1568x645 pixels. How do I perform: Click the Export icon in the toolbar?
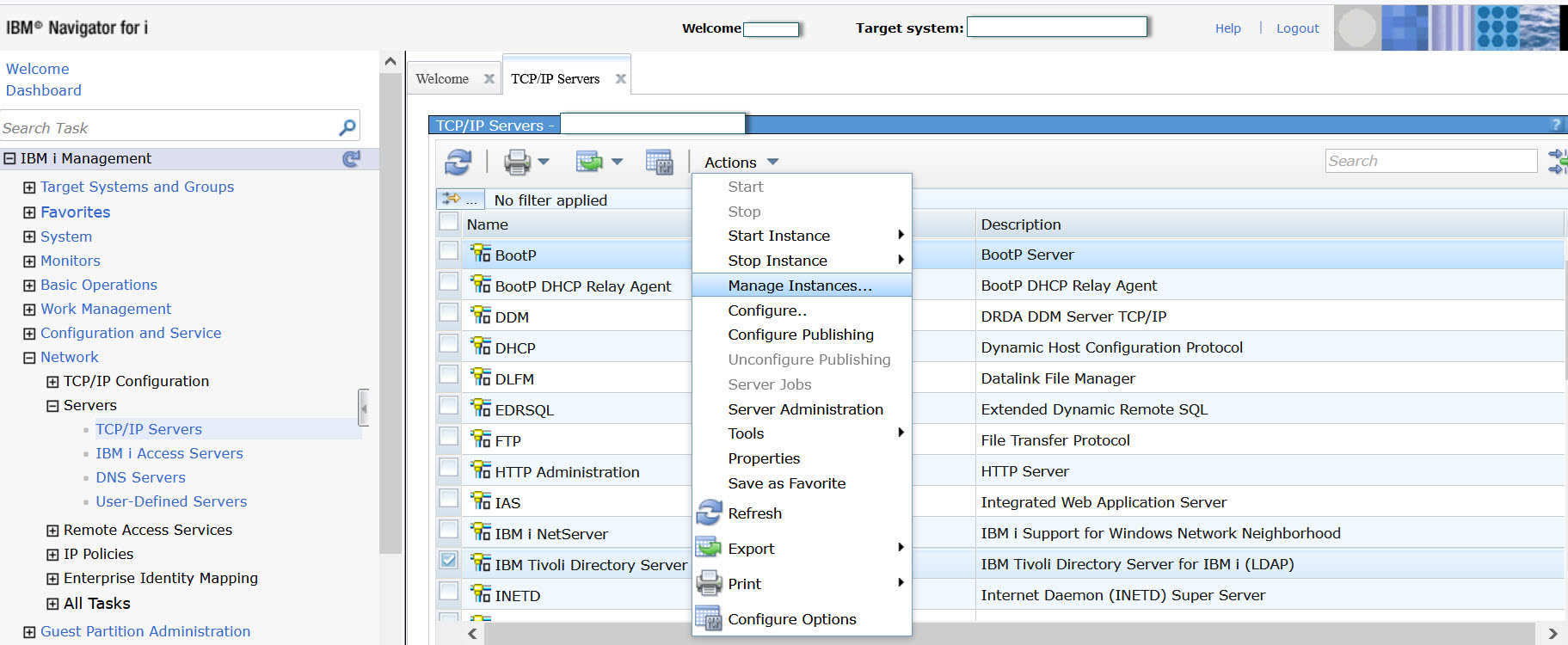click(x=589, y=162)
